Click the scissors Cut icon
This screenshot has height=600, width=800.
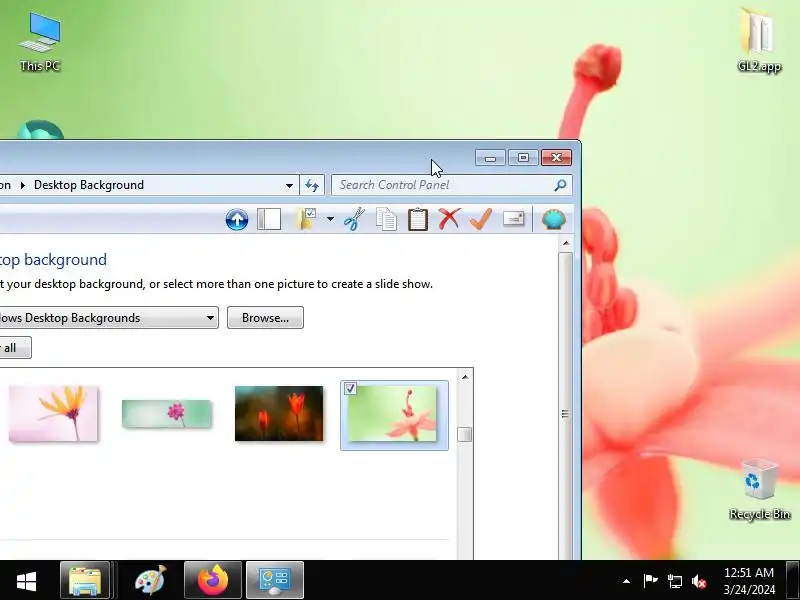354,219
